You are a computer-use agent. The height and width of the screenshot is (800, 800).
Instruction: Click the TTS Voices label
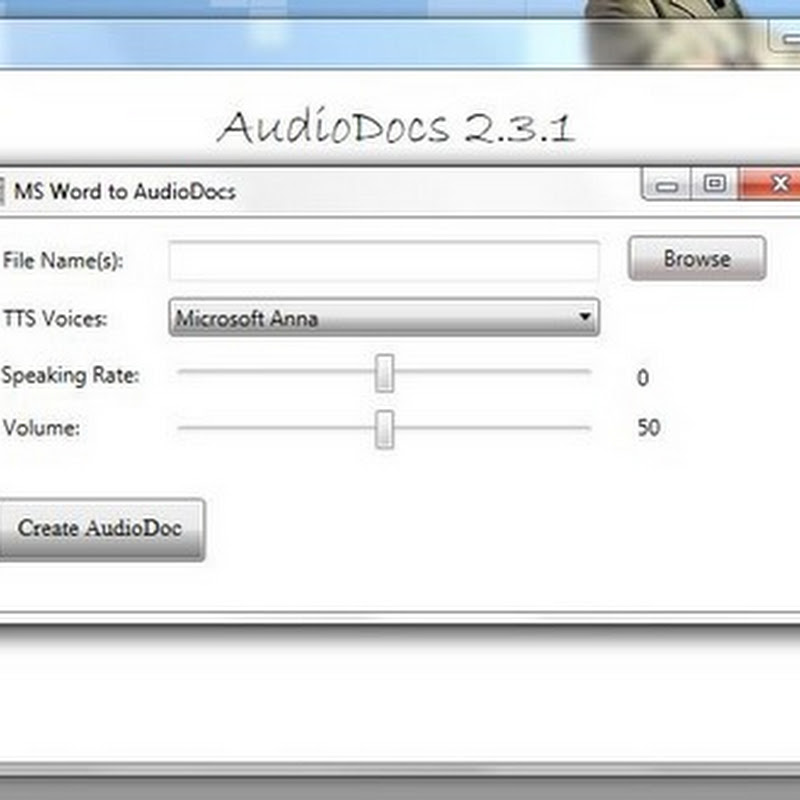click(55, 318)
